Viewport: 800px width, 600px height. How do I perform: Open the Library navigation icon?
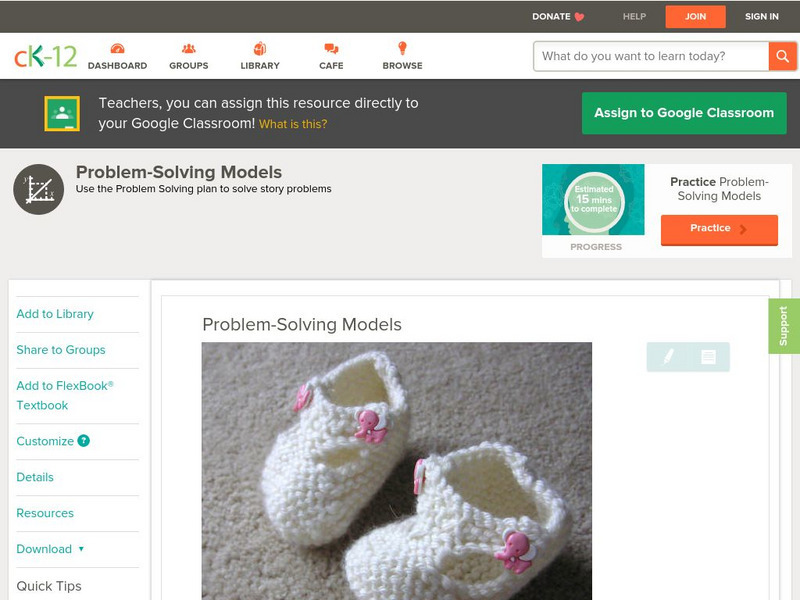(x=260, y=49)
